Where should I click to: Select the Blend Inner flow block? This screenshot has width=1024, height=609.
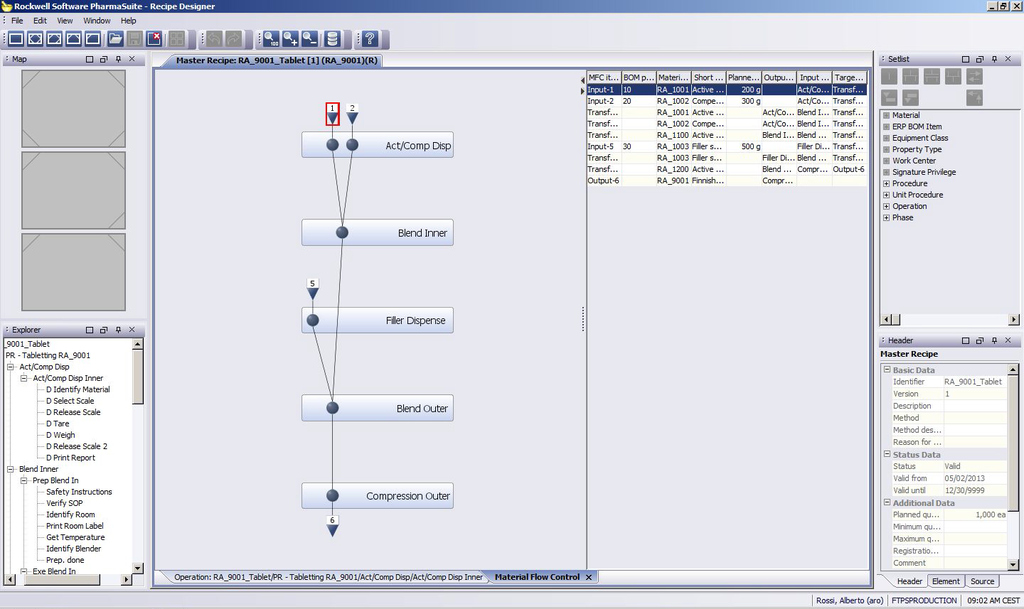click(x=377, y=232)
